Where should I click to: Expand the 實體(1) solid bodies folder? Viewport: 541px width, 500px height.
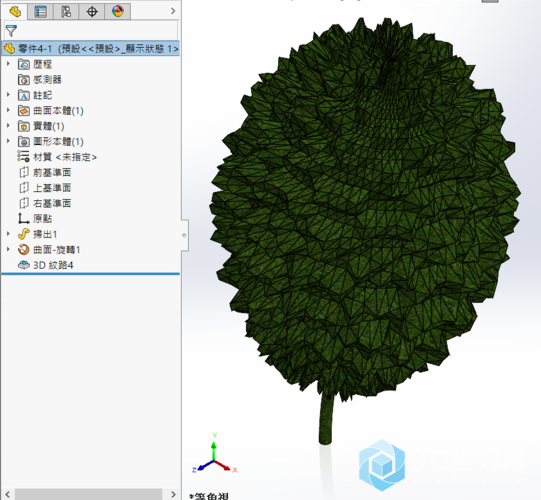[8, 126]
